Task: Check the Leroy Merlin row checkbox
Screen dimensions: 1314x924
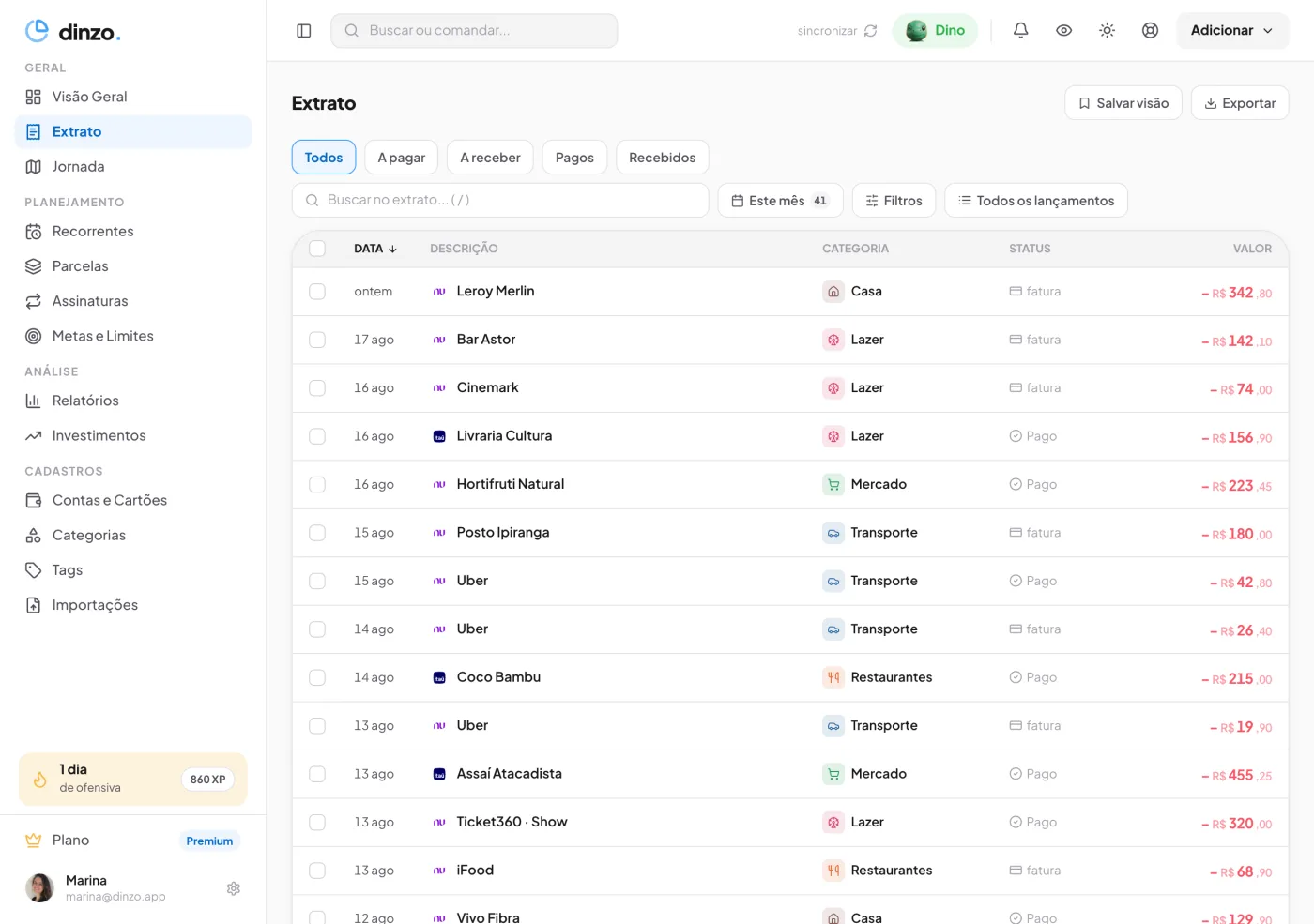Action: pos(317,292)
